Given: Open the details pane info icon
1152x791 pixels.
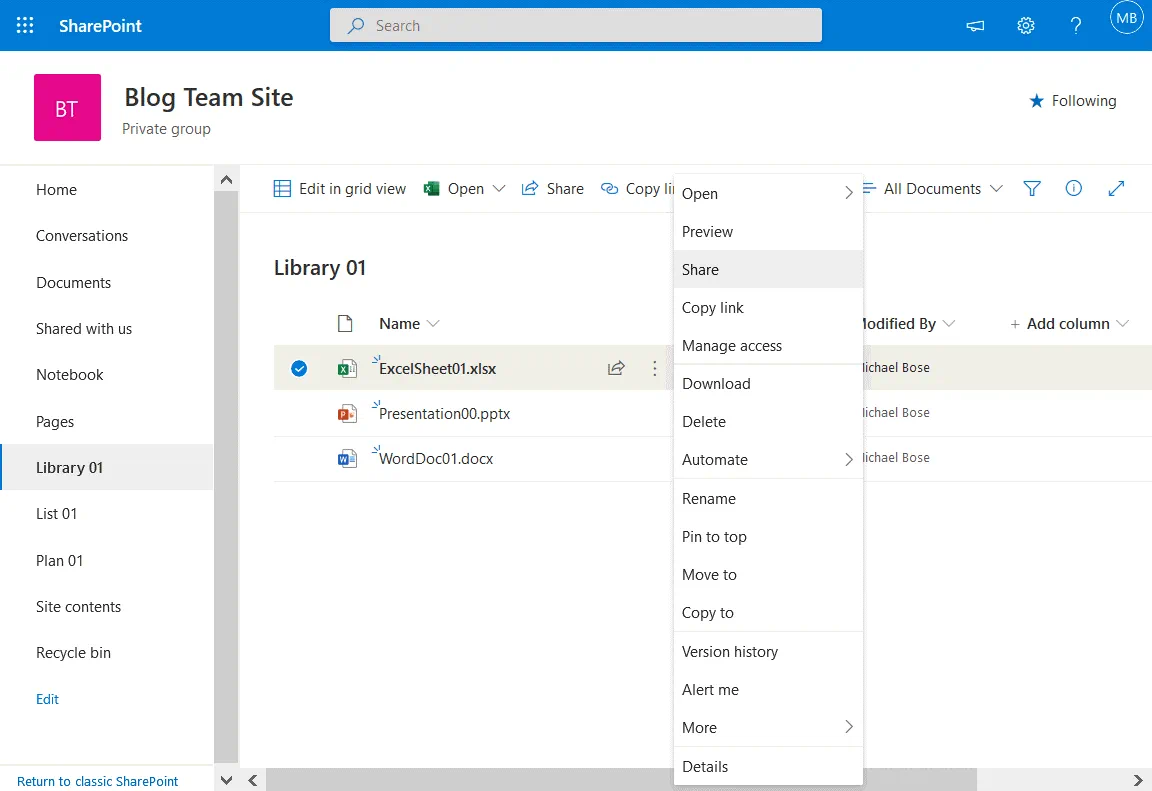Looking at the screenshot, I should tap(1074, 188).
